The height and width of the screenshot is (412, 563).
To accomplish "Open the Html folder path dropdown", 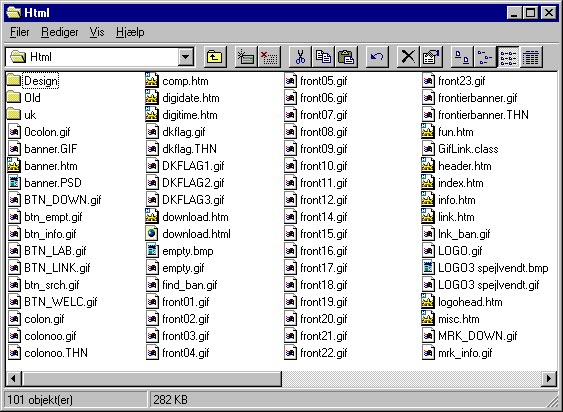I will [x=186, y=57].
